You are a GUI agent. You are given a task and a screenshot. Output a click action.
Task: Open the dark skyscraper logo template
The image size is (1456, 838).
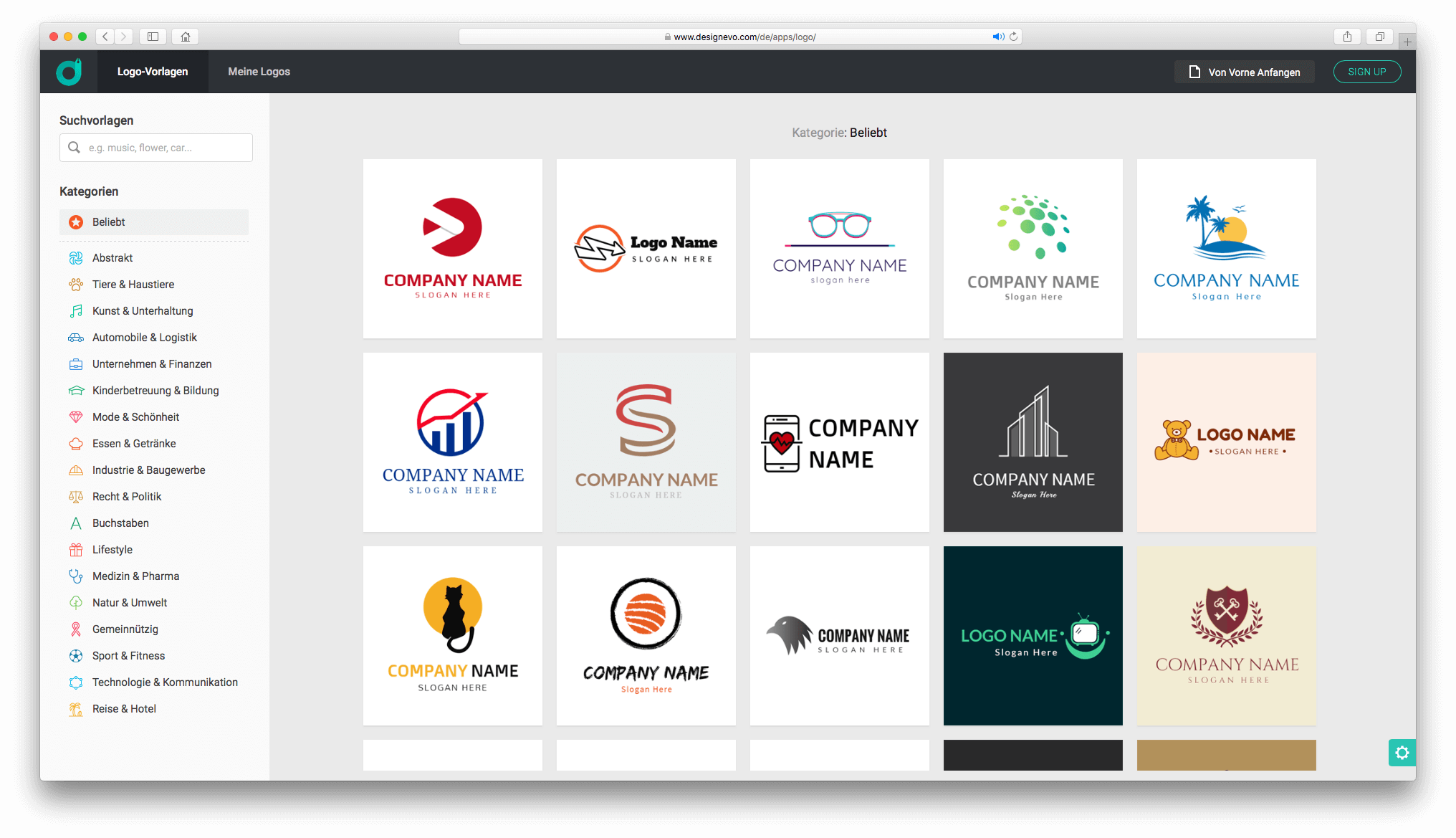(x=1033, y=442)
